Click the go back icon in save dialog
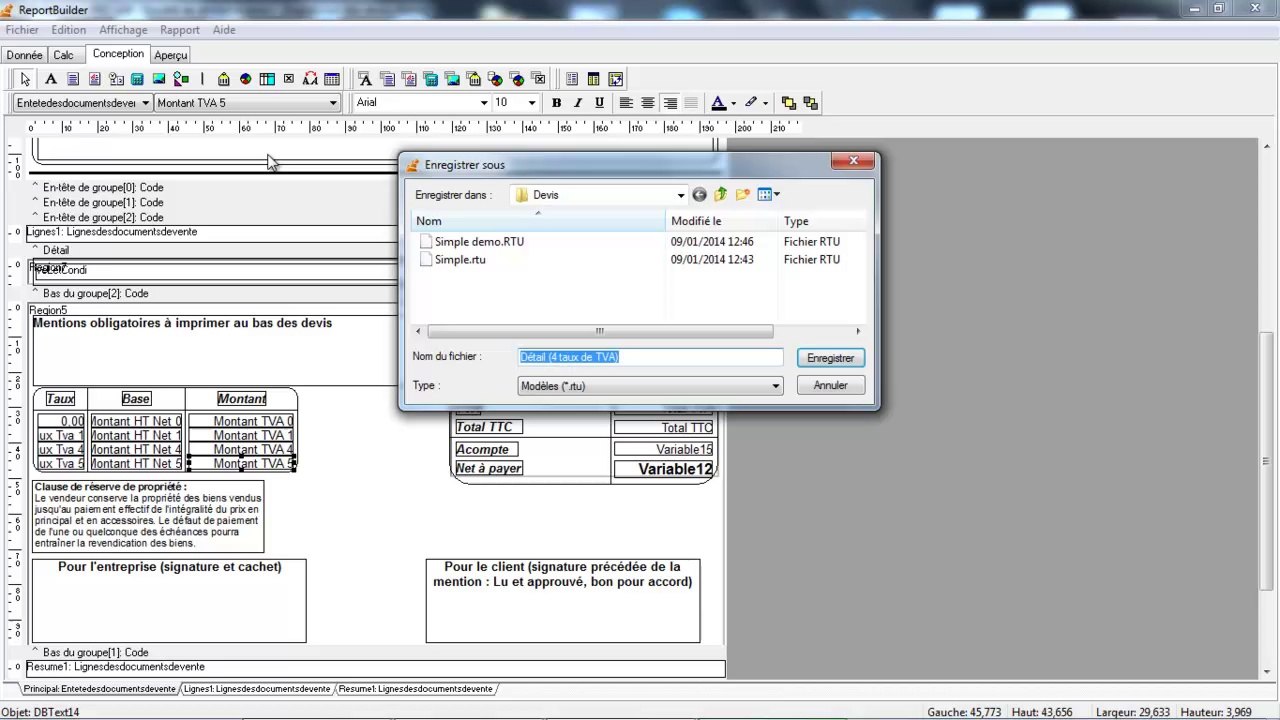Screen dimensions: 1280x720 coord(699,195)
